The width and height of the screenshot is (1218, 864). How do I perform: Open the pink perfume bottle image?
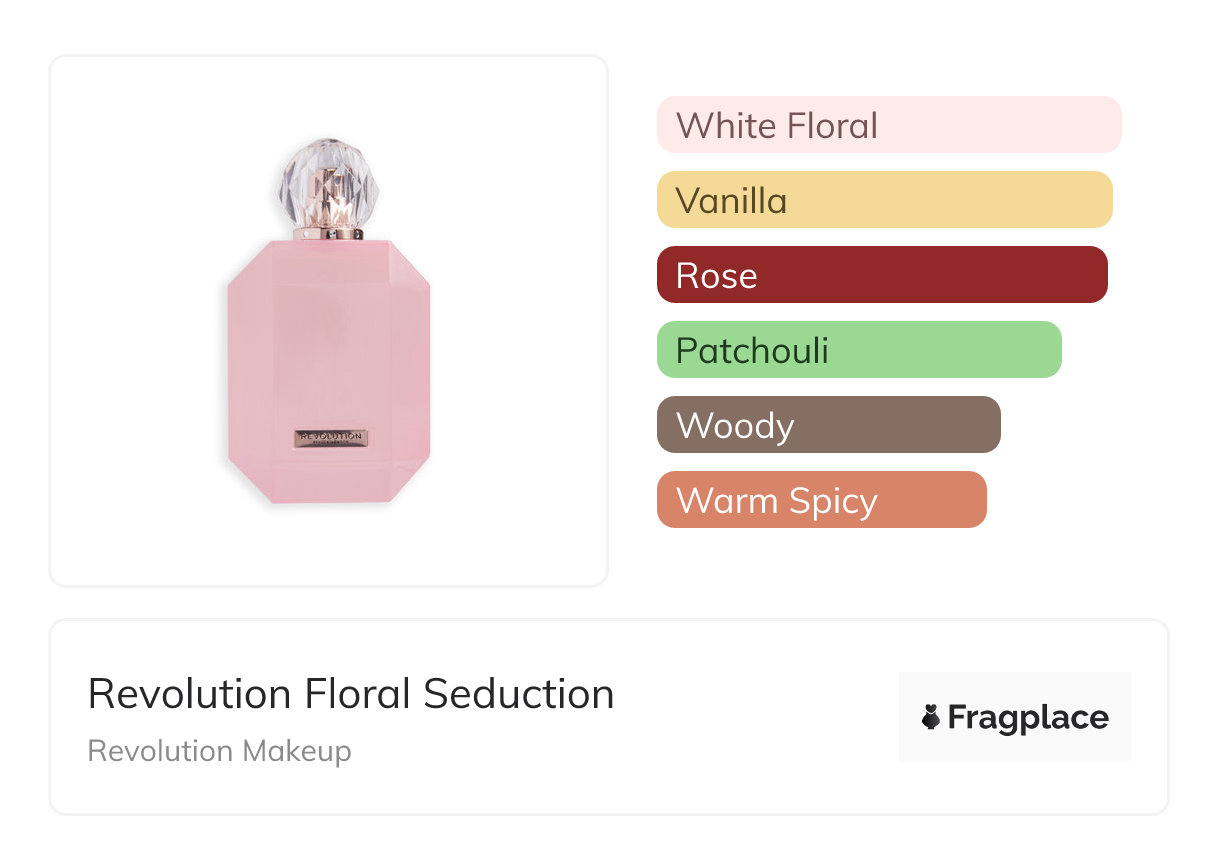328,370
